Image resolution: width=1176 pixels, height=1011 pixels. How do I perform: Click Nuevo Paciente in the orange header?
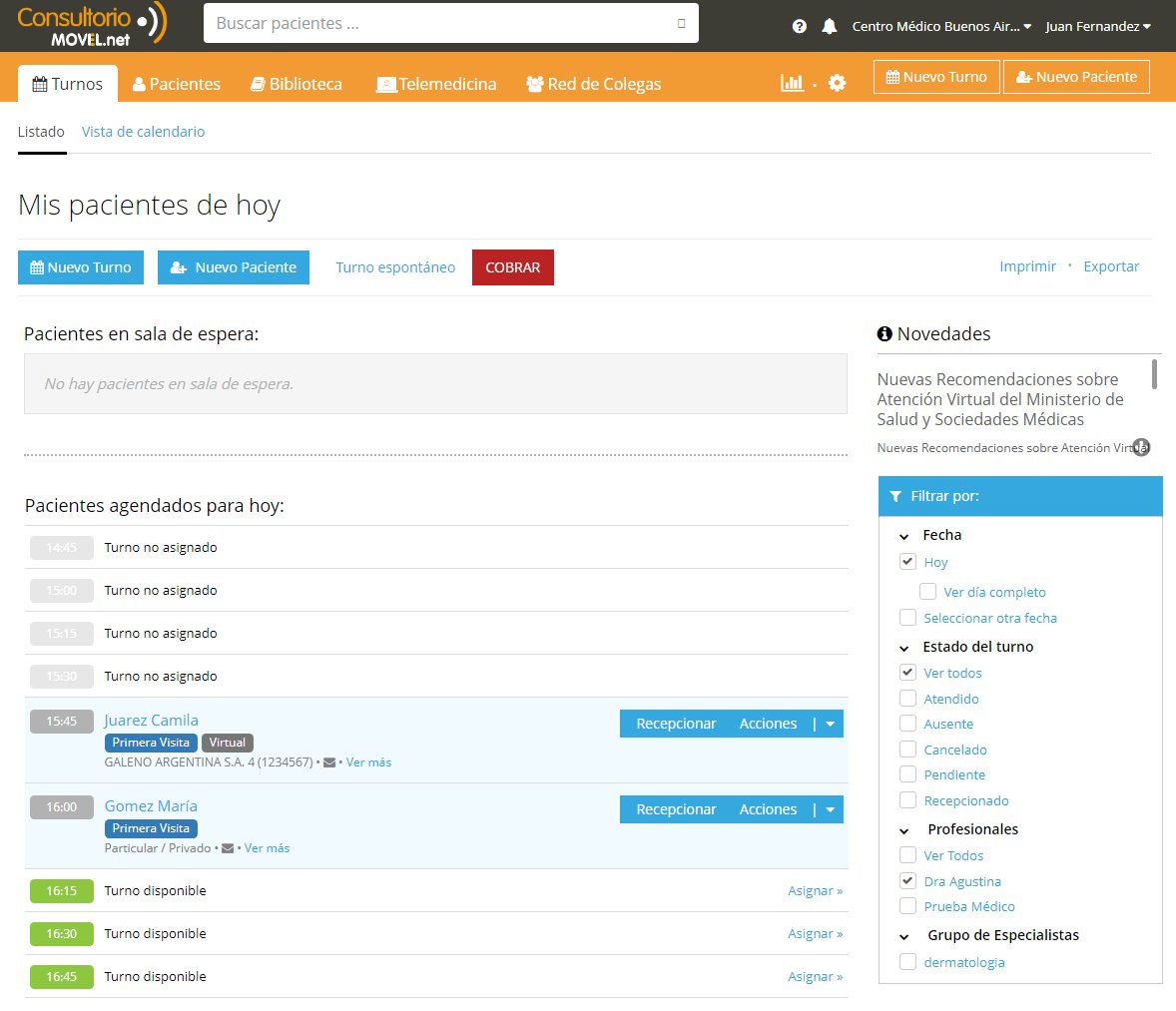[x=1076, y=77]
